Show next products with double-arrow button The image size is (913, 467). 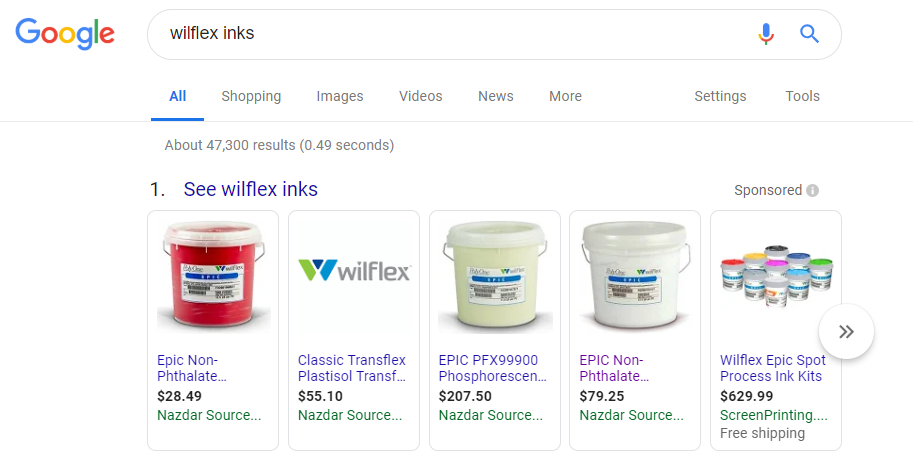(846, 331)
